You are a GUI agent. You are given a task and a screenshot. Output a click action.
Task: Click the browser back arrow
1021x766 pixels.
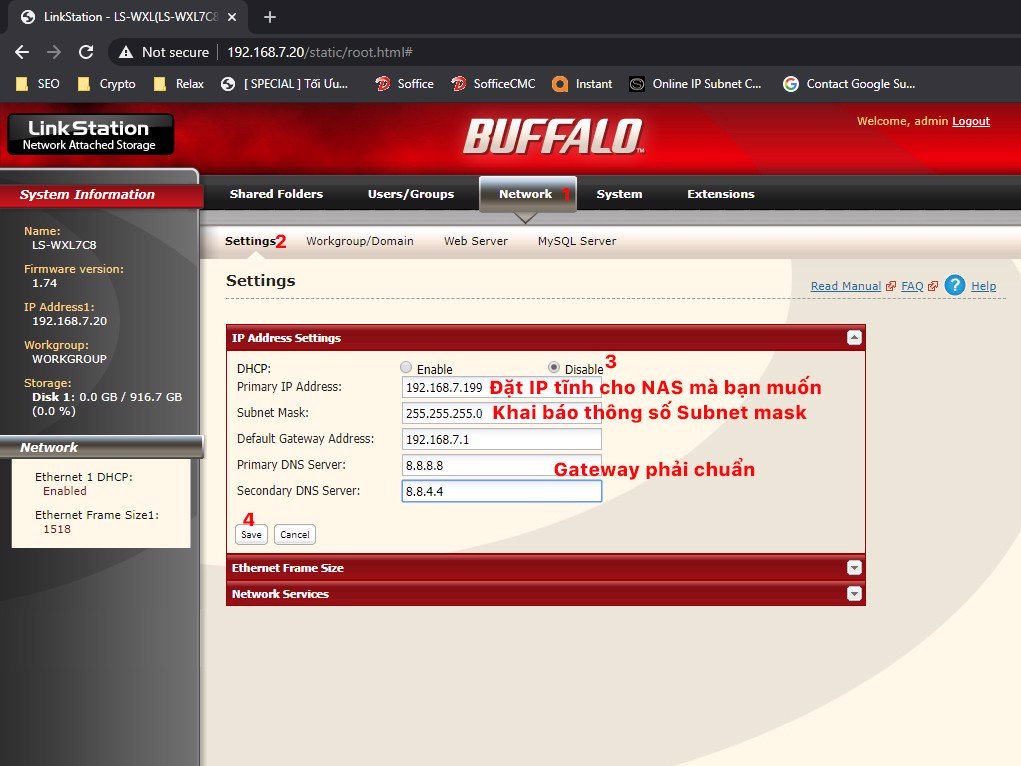click(22, 52)
